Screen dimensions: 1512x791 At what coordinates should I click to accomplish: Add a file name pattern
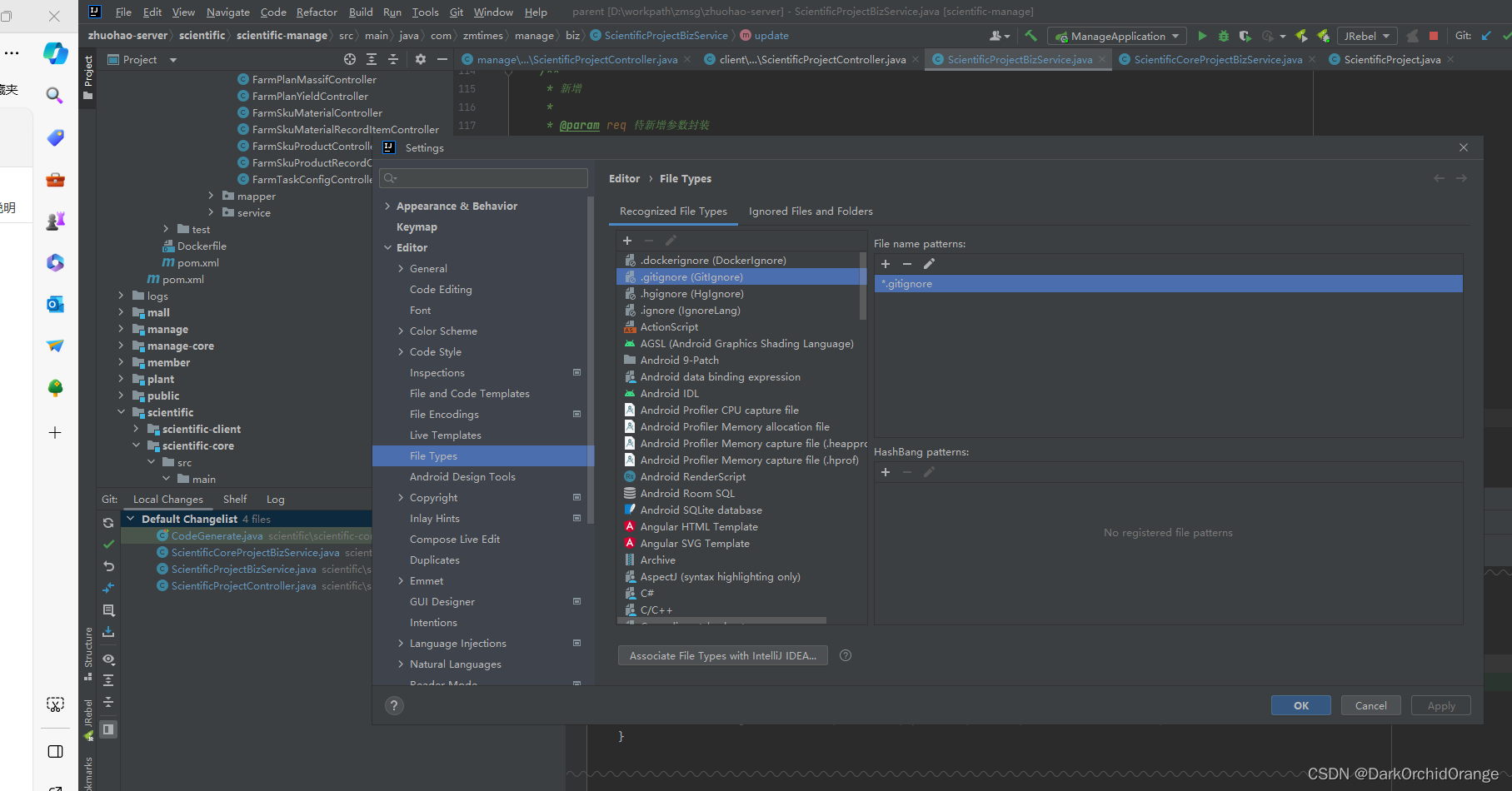[886, 264]
